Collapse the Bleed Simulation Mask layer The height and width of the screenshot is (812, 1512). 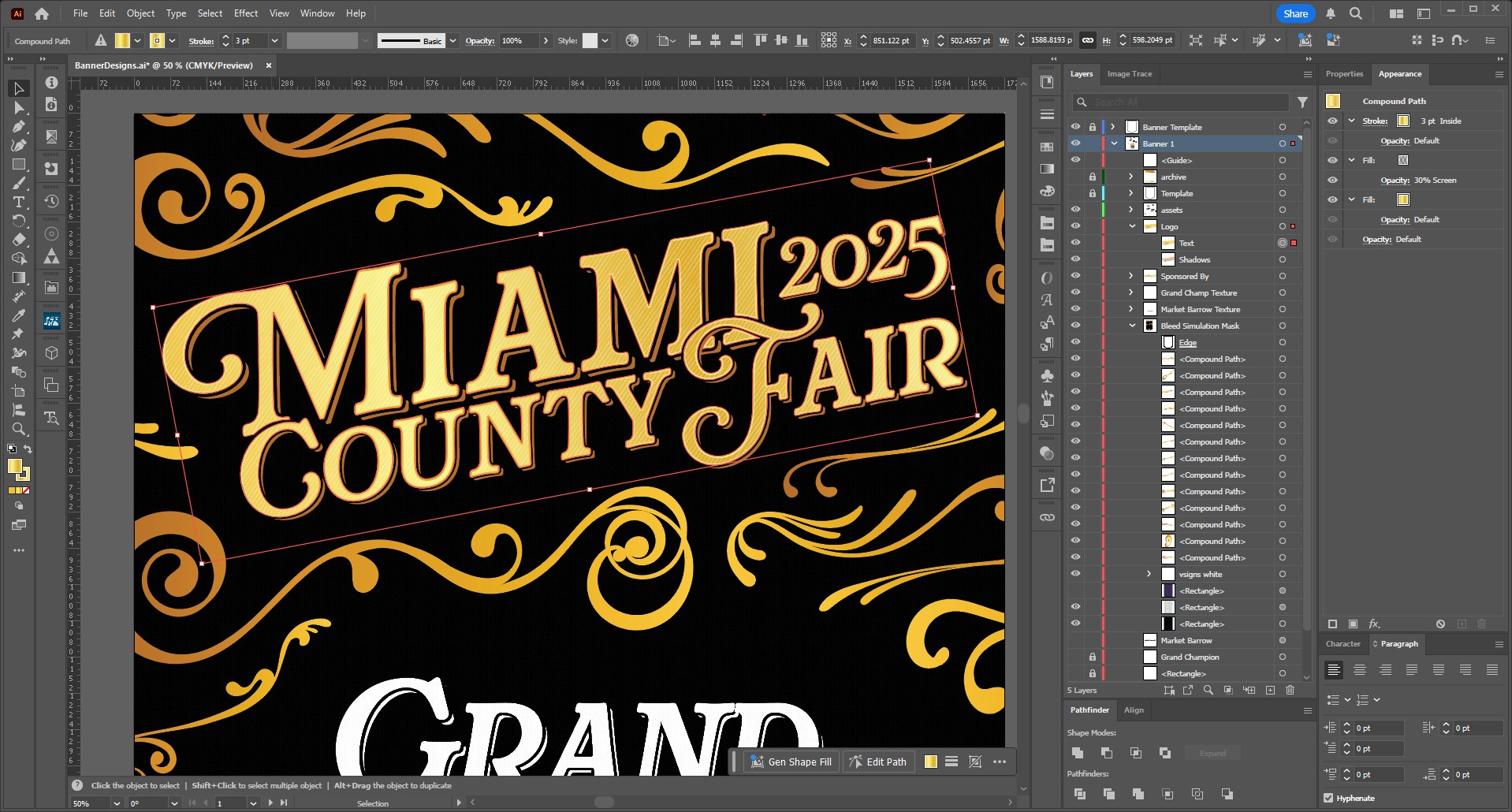tap(1133, 326)
